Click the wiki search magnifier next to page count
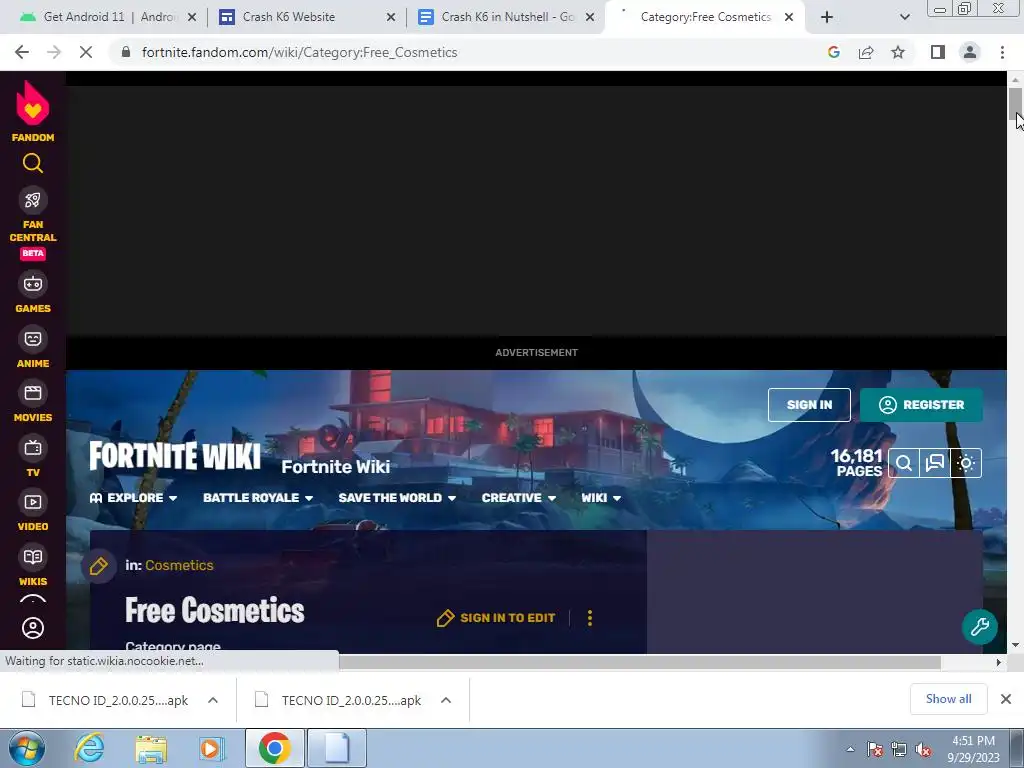 click(904, 464)
